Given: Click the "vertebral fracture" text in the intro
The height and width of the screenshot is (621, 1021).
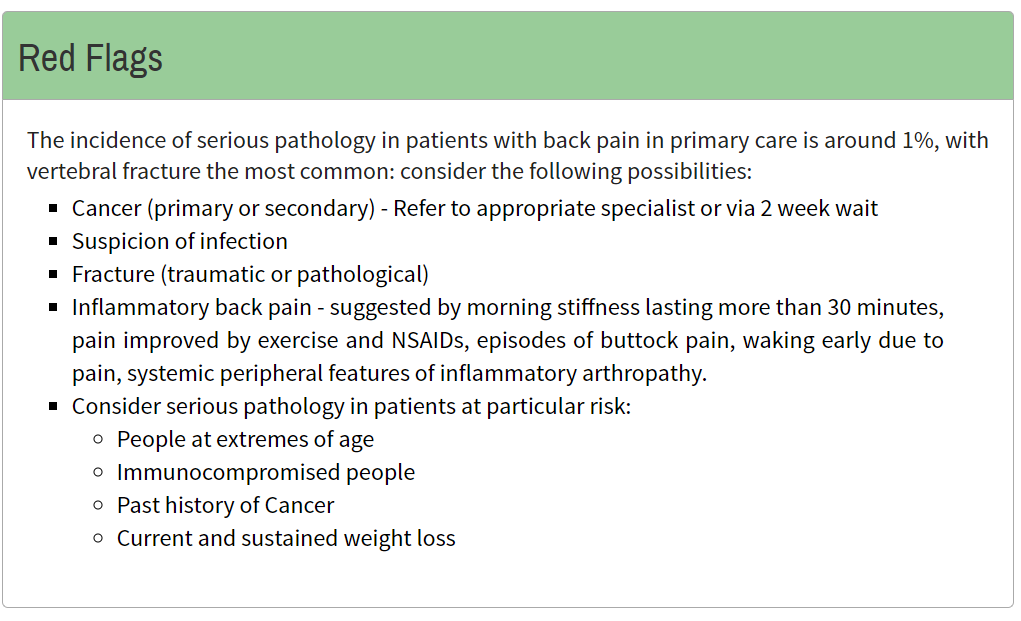Looking at the screenshot, I should (x=113, y=171).
